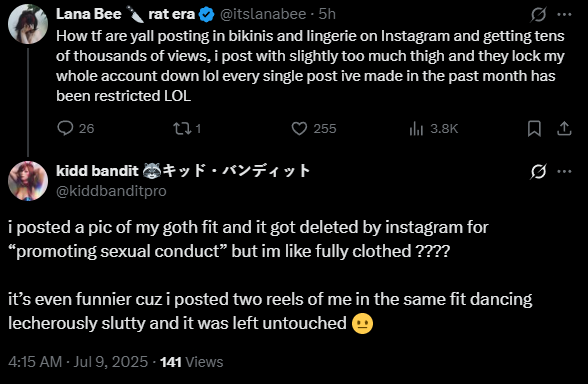588x384 pixels.
Task: Click the 141 Views count
Action: point(192,362)
